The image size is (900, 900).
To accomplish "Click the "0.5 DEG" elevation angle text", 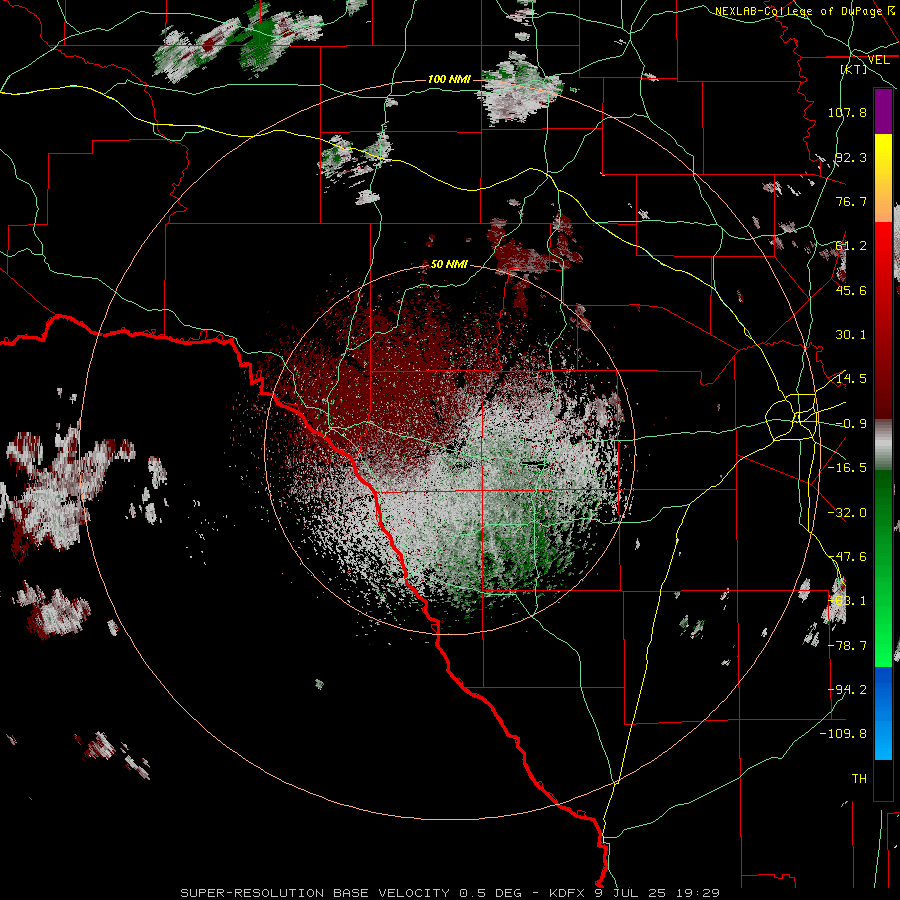I will [x=490, y=893].
